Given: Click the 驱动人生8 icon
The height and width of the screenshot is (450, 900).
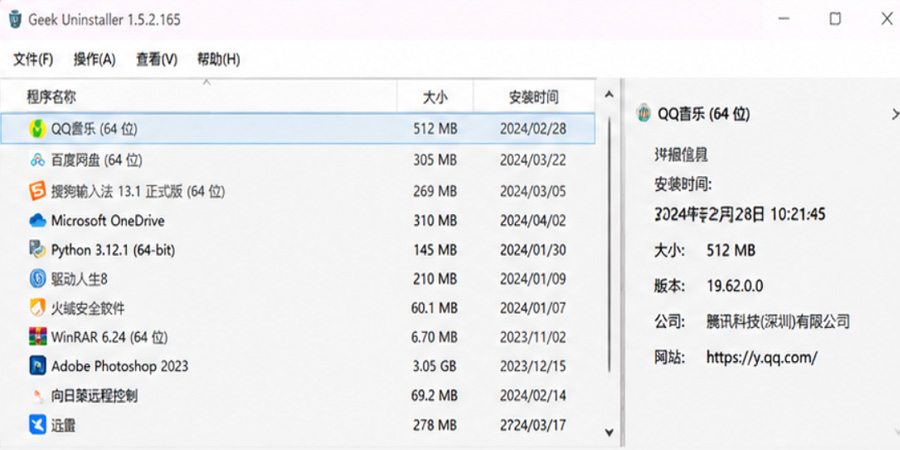Looking at the screenshot, I should tap(37, 279).
